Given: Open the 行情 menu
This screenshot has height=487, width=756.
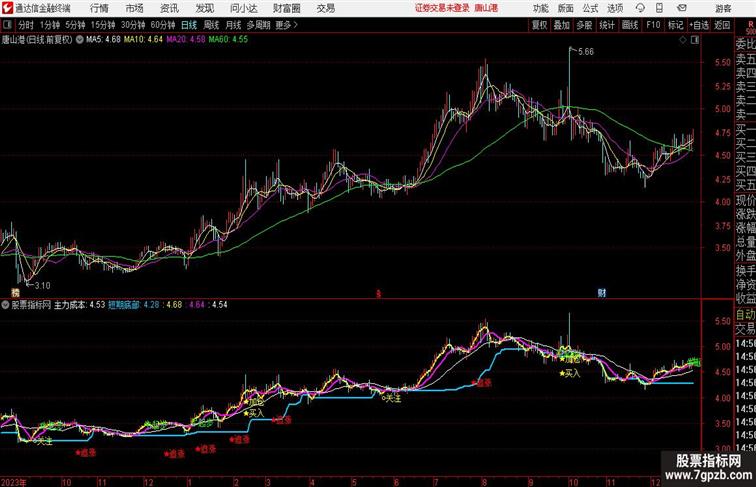Looking at the screenshot, I should pos(99,8).
